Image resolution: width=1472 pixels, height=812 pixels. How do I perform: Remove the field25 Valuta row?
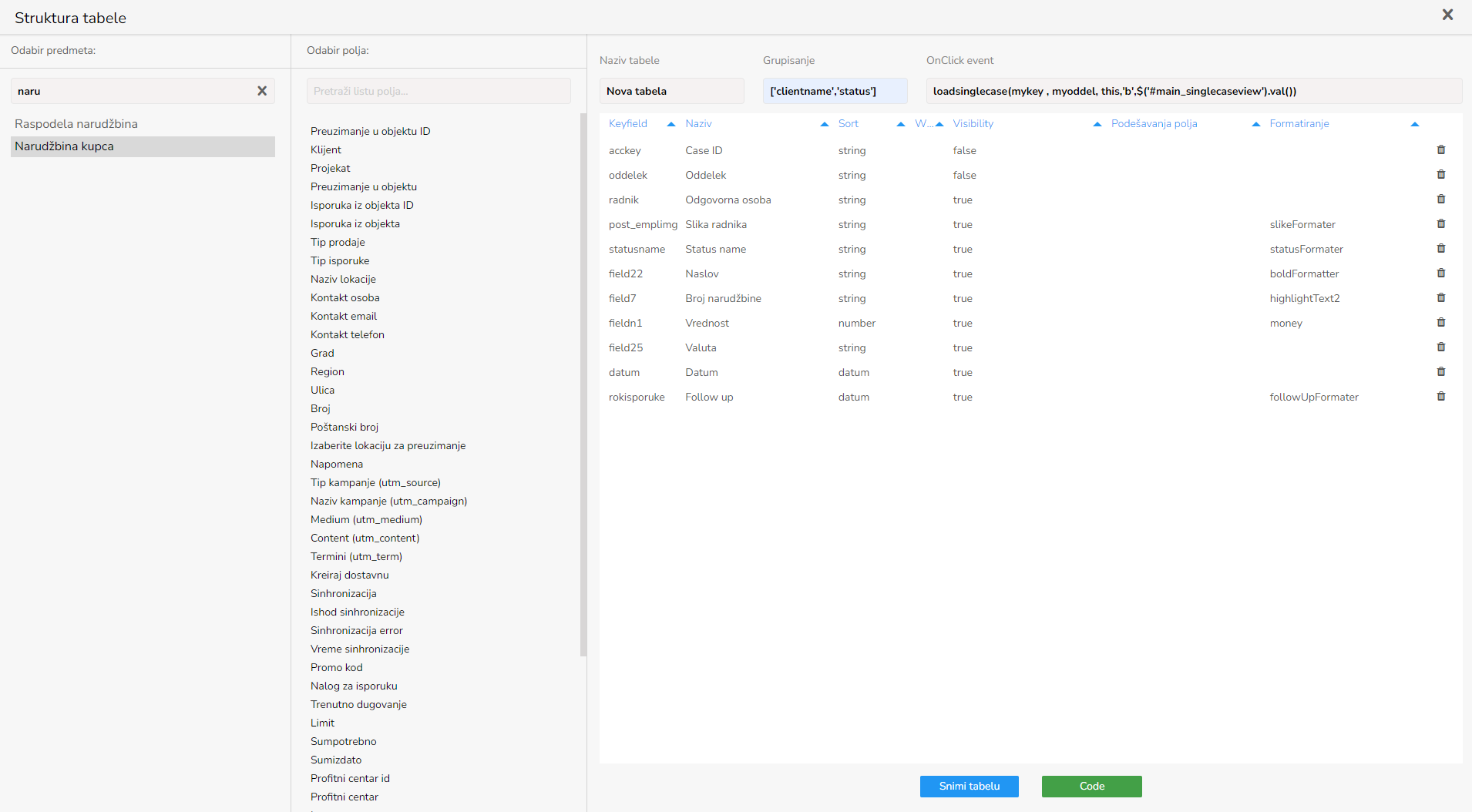coord(1441,347)
